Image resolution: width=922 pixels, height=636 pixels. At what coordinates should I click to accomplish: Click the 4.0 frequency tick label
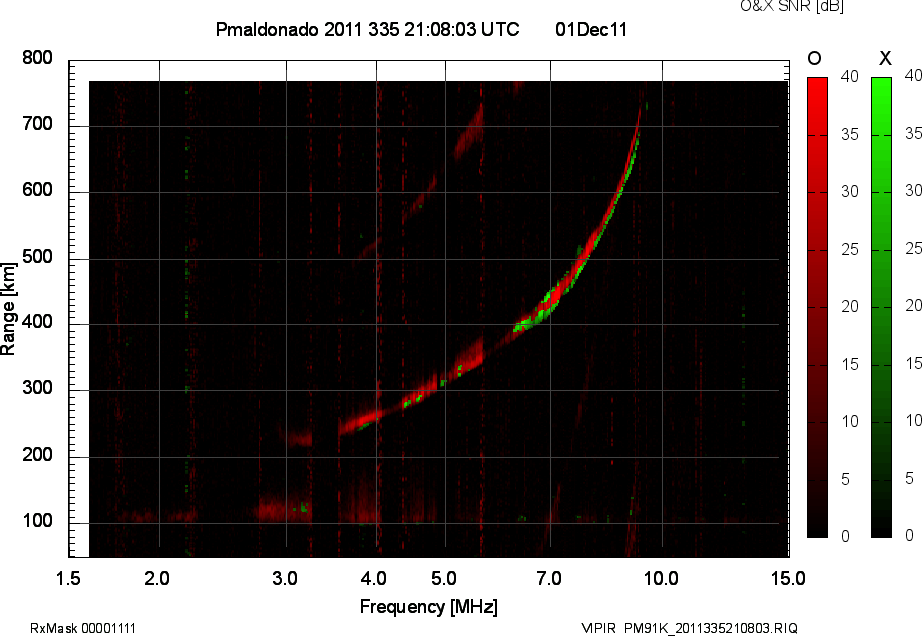pos(373,579)
